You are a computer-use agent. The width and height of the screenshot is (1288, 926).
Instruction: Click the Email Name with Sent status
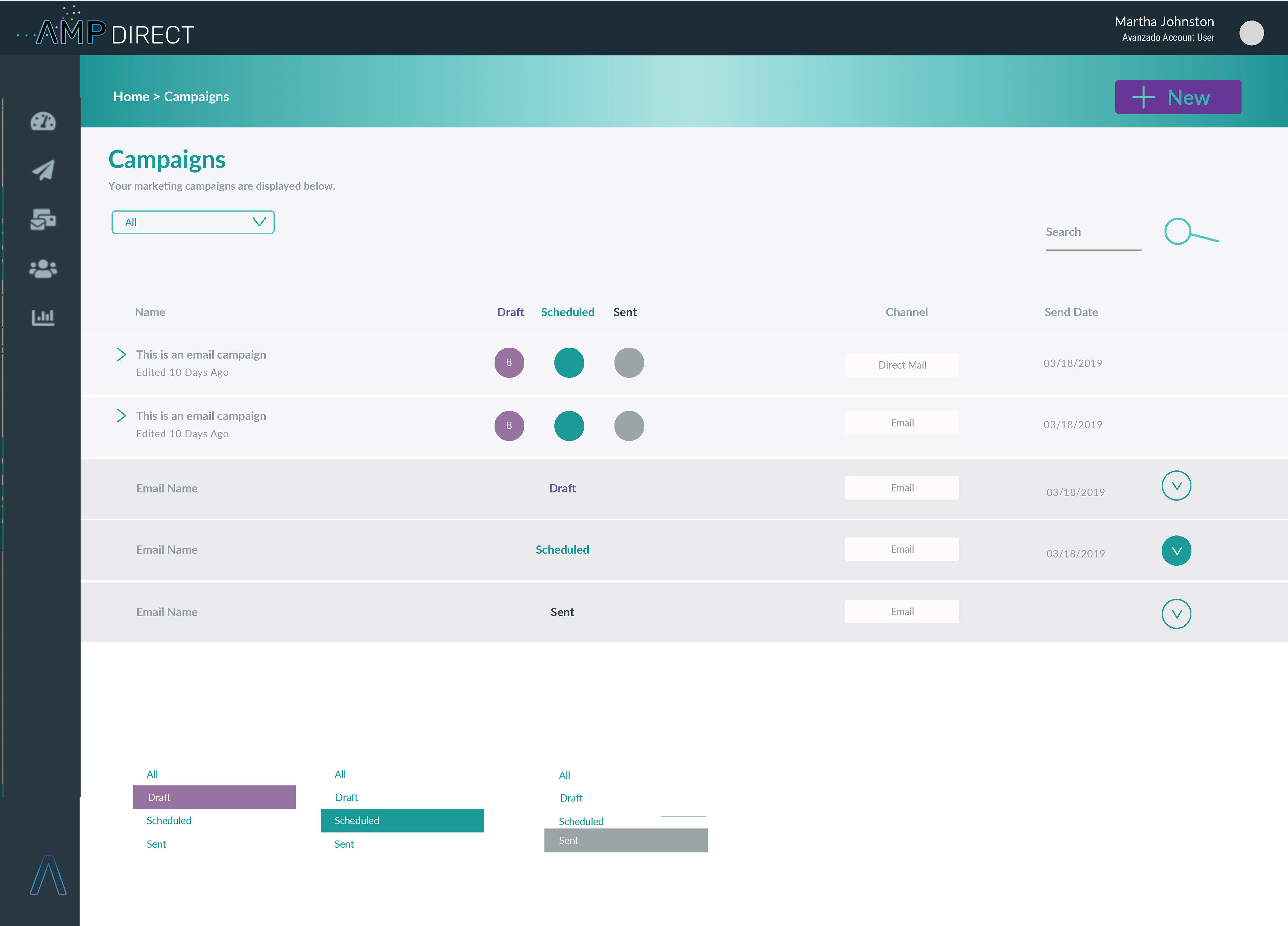(167, 612)
